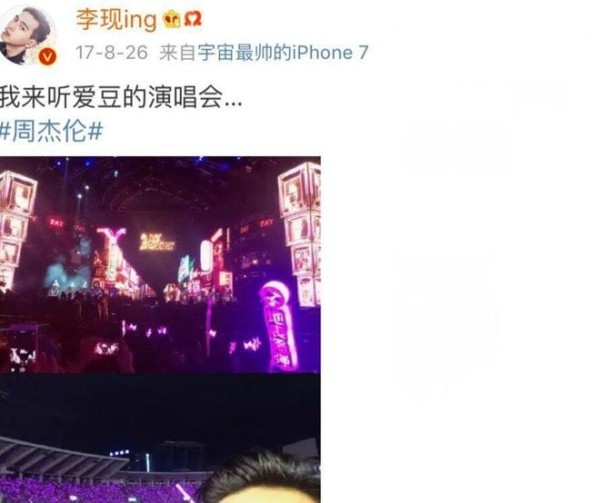Image resolution: width=600 pixels, height=503 pixels.
Task: Click the golden glowing sign on stage
Action: pos(157,242)
